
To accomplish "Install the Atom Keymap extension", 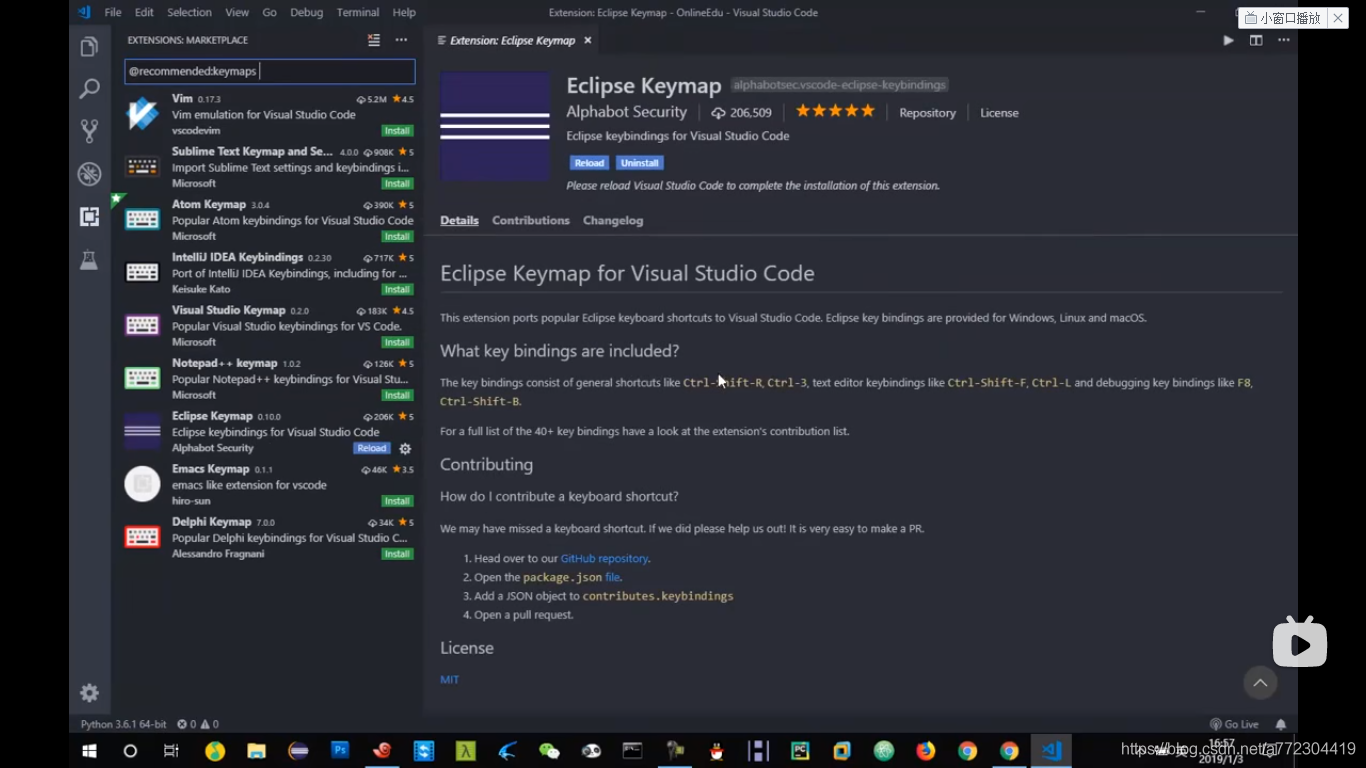I will (x=397, y=237).
